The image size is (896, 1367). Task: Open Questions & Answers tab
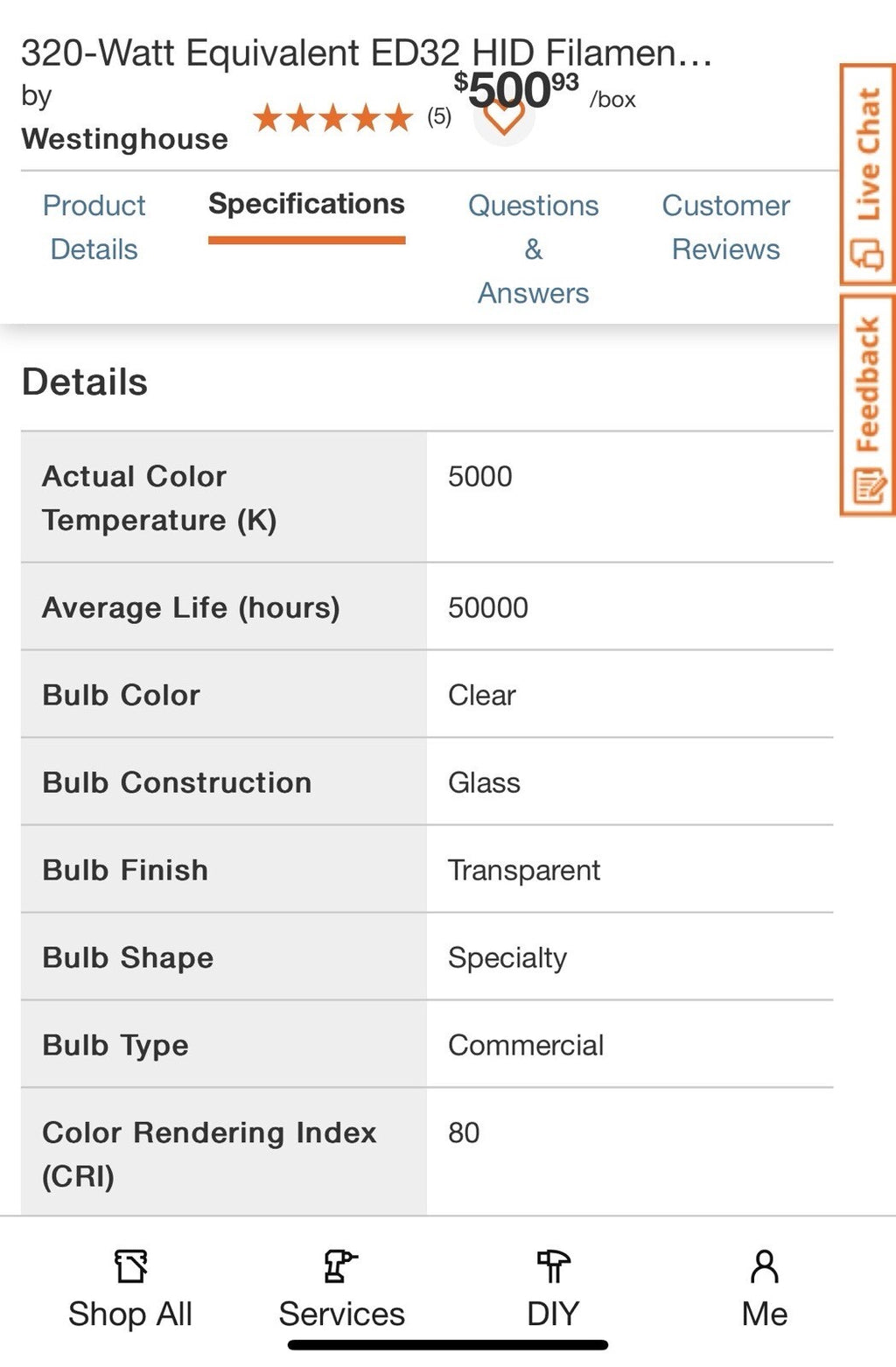(x=533, y=249)
